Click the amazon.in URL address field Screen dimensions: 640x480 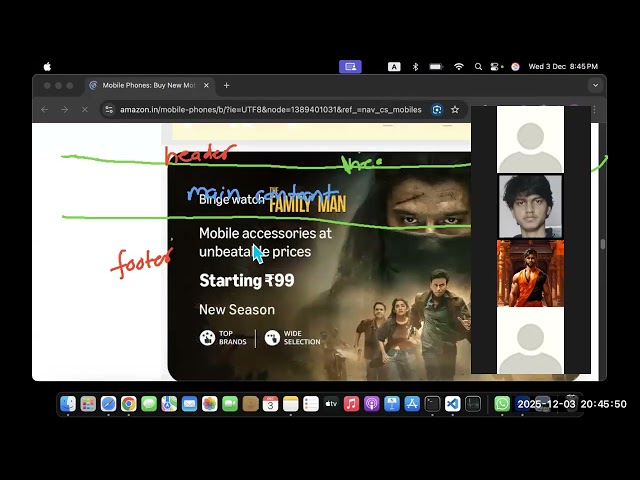coord(271,109)
